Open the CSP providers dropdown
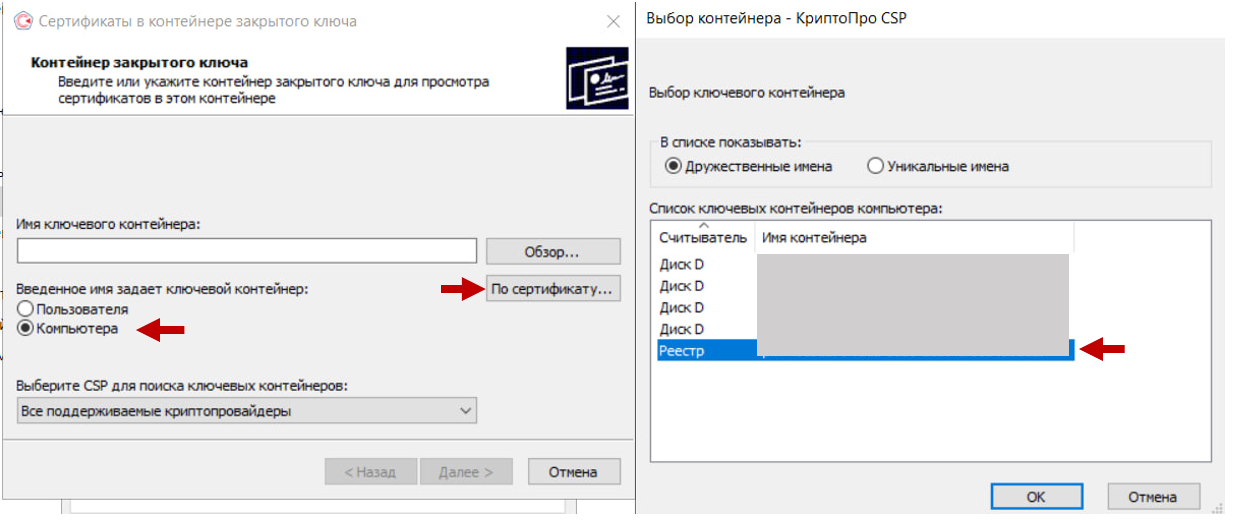 point(247,410)
